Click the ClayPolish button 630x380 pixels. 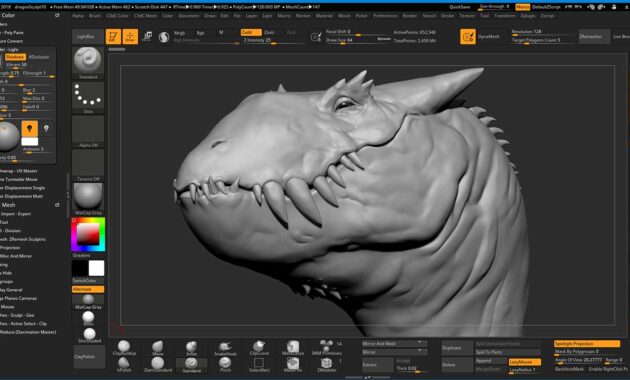[x=89, y=356]
